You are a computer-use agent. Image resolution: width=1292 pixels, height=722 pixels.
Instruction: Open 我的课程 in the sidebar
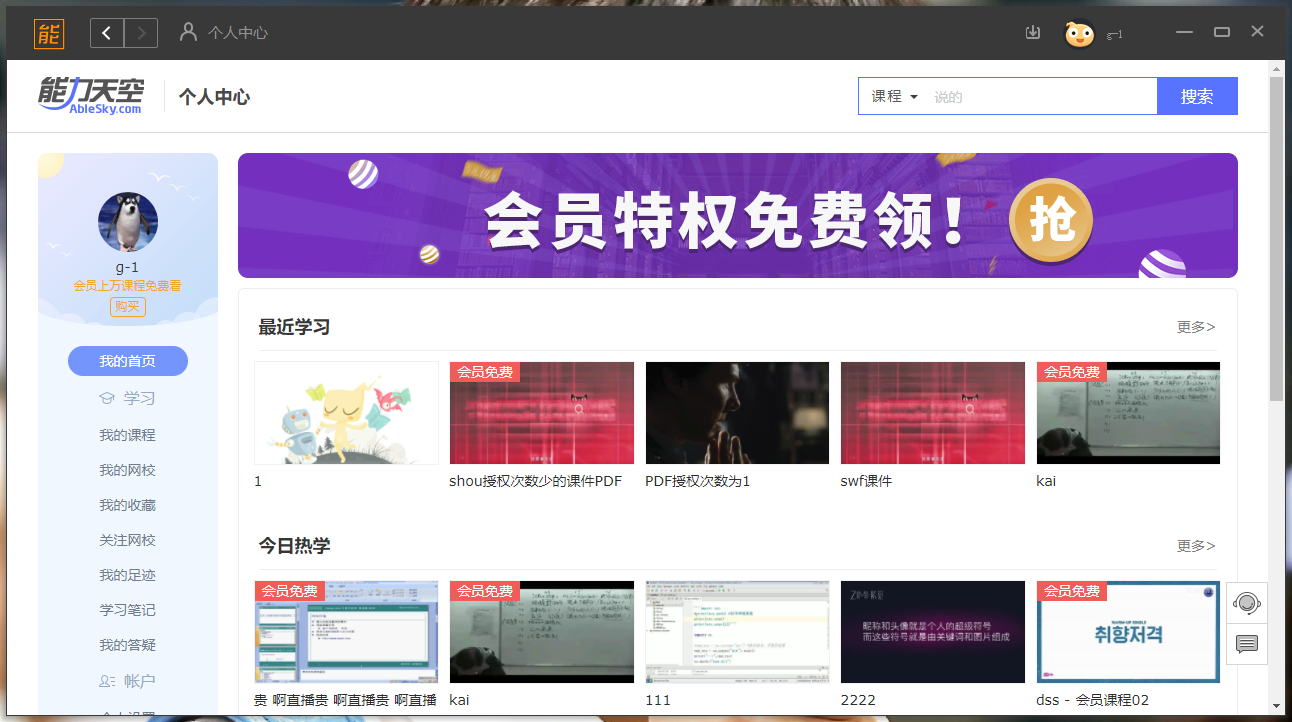pyautogui.click(x=127, y=435)
